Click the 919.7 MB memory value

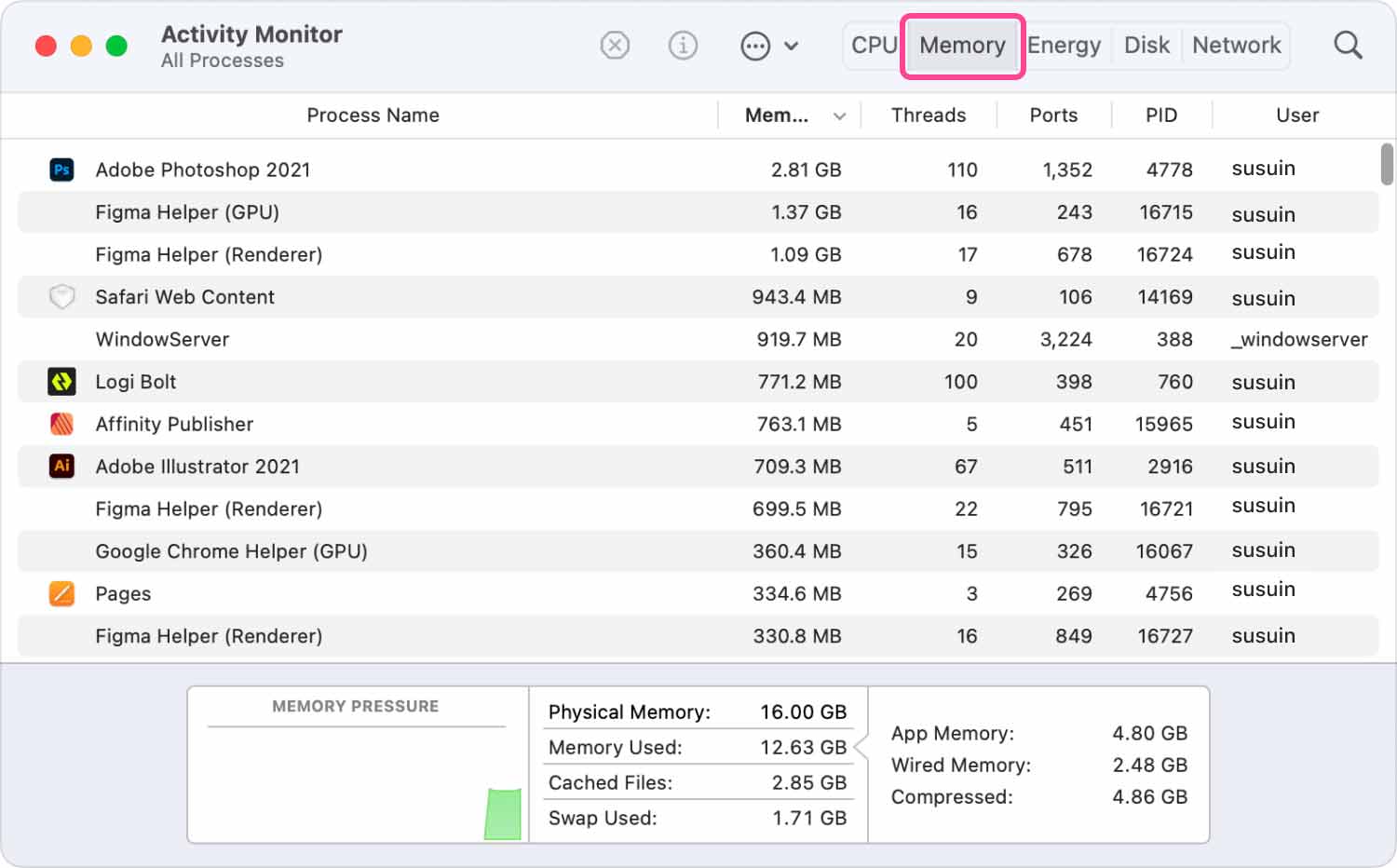pos(798,339)
